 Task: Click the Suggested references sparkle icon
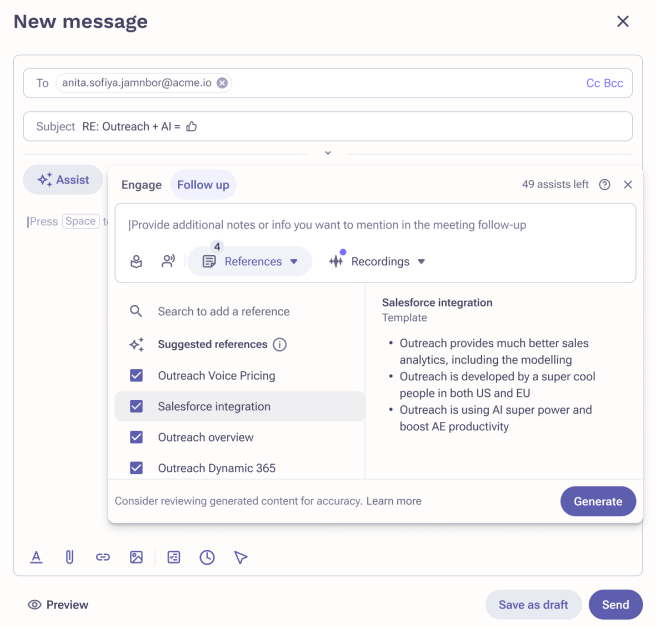point(137,344)
